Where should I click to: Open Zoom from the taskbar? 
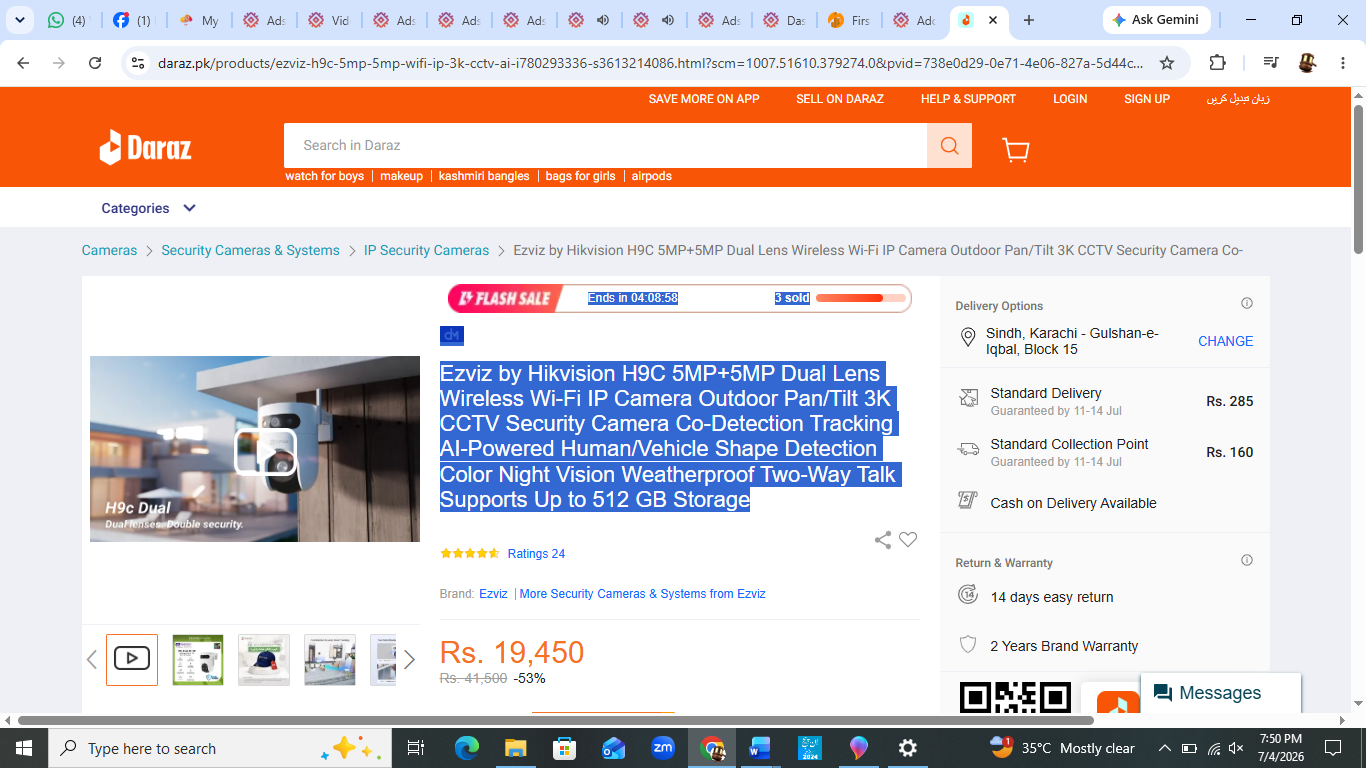(663, 748)
